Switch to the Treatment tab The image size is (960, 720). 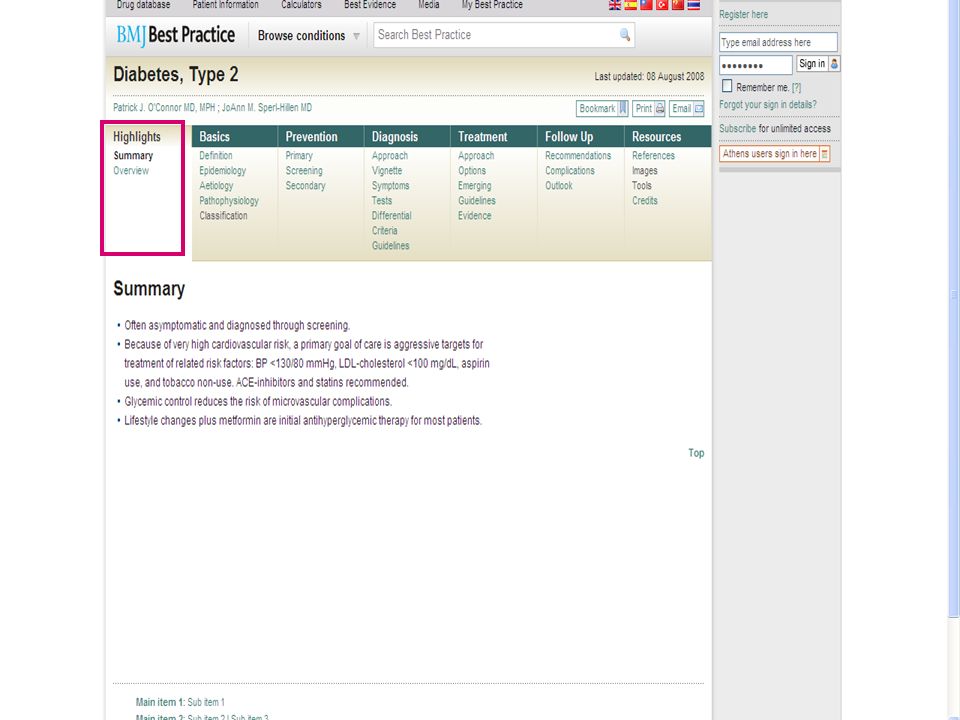493,137
